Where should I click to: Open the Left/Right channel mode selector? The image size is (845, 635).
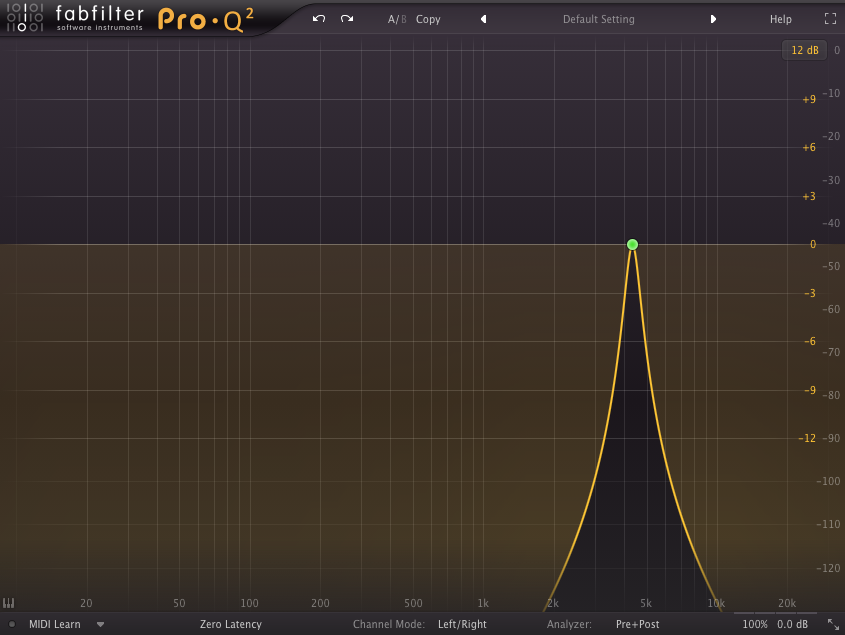point(462,624)
